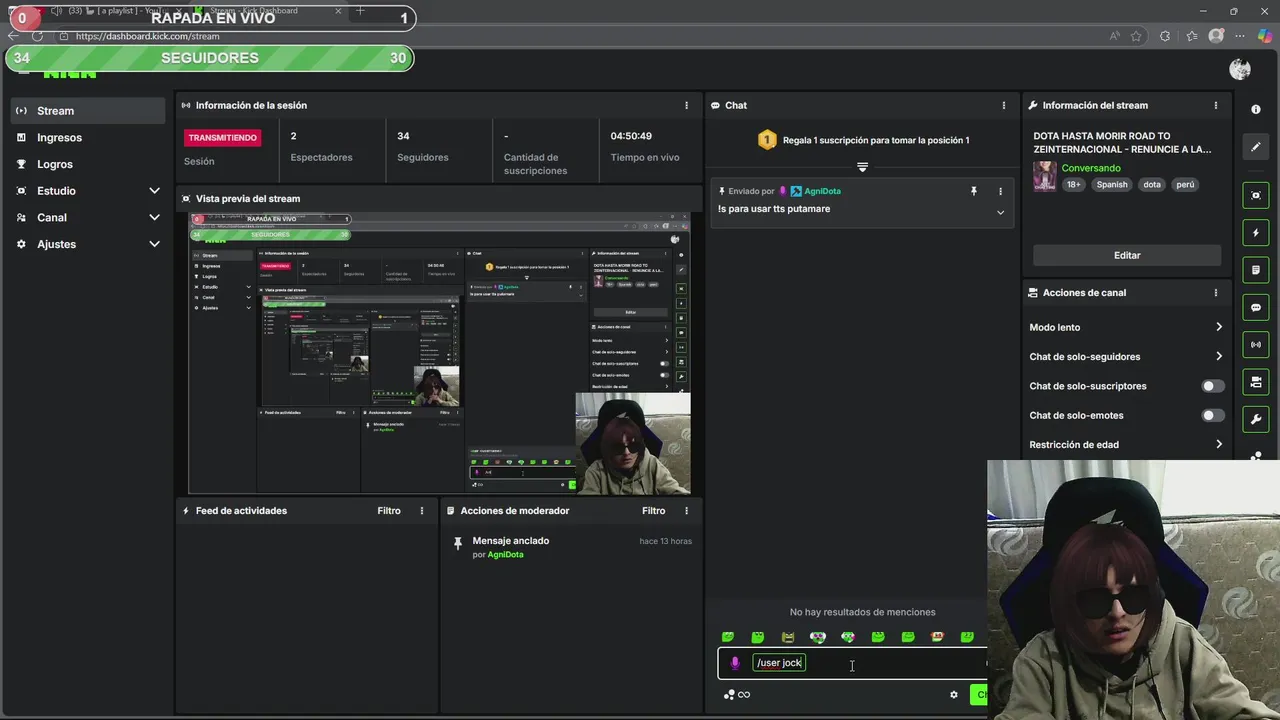Click the 18+ tag
Viewport: 1280px width, 720px height.
point(1073,185)
